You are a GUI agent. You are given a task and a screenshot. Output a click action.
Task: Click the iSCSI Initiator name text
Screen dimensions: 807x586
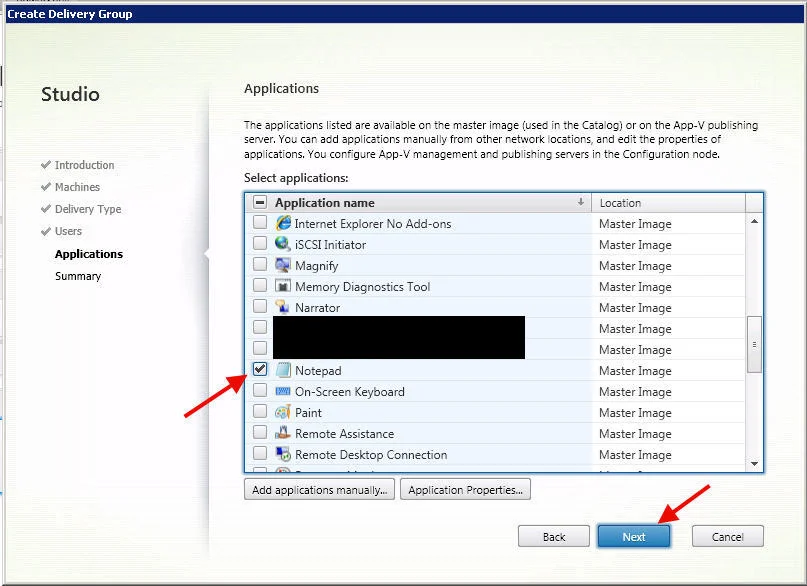(330, 245)
